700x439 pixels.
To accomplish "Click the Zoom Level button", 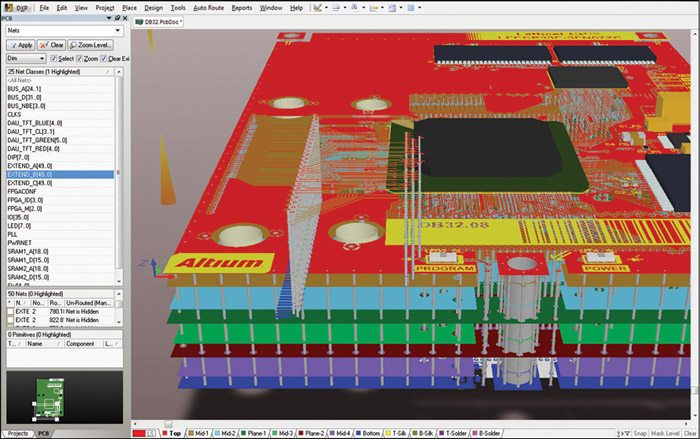I will (90, 45).
